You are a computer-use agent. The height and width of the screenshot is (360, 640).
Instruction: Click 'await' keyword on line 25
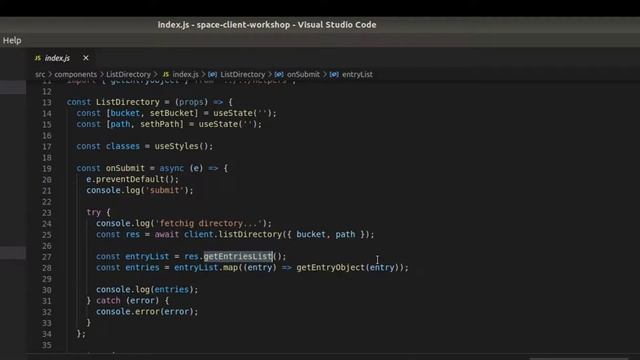click(167, 234)
